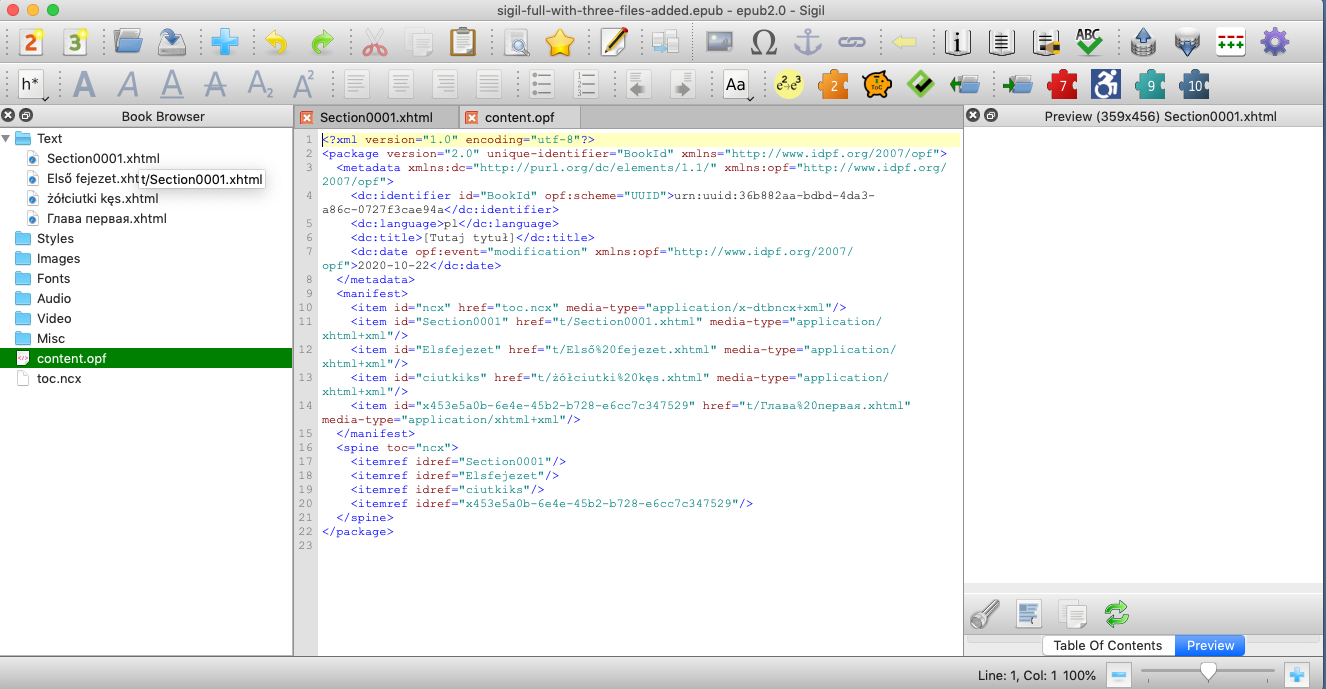This screenshot has width=1326, height=689.
Task: Run the blue puzzle plugin number 10
Action: (1194, 85)
